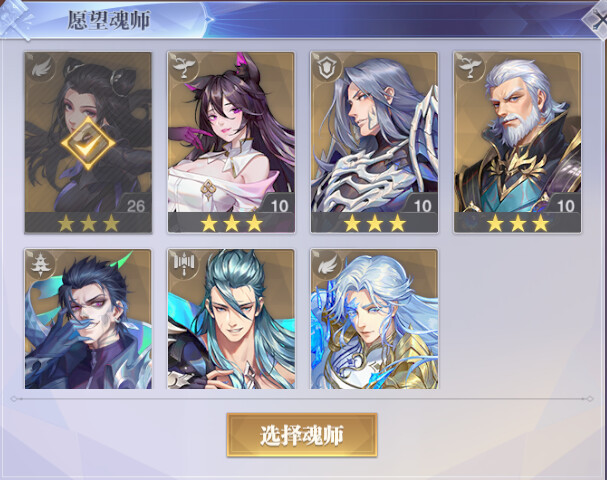The image size is (607, 480).
Task: Click wing class icon on first card
Action: [x=41, y=68]
